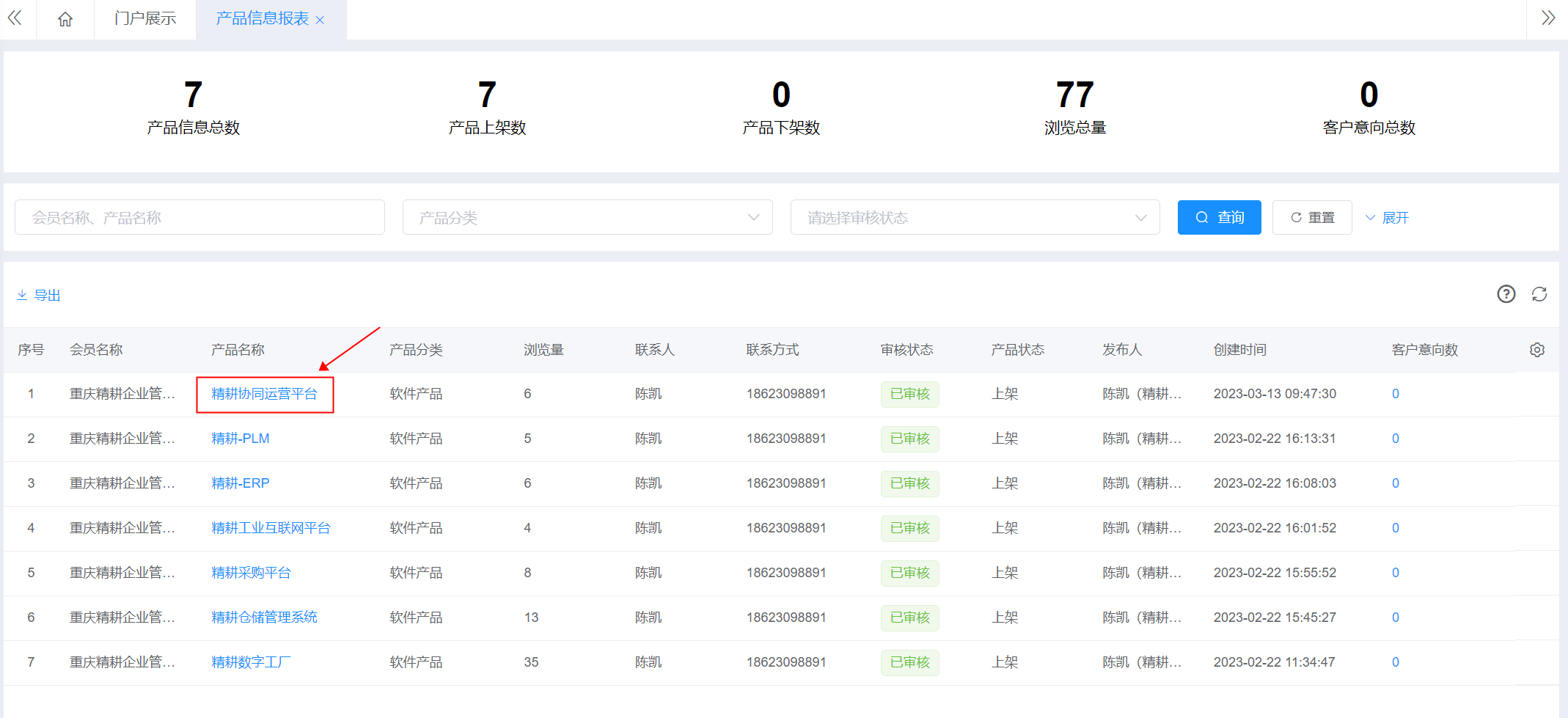
Task: Click the home icon tab
Action: click(65, 19)
